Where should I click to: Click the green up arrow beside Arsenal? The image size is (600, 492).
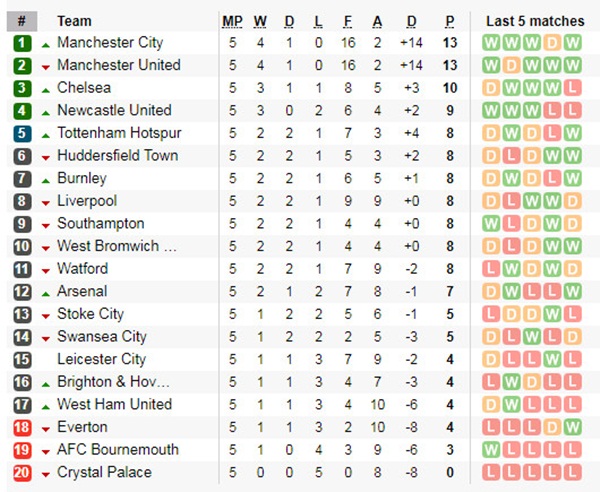click(x=46, y=292)
